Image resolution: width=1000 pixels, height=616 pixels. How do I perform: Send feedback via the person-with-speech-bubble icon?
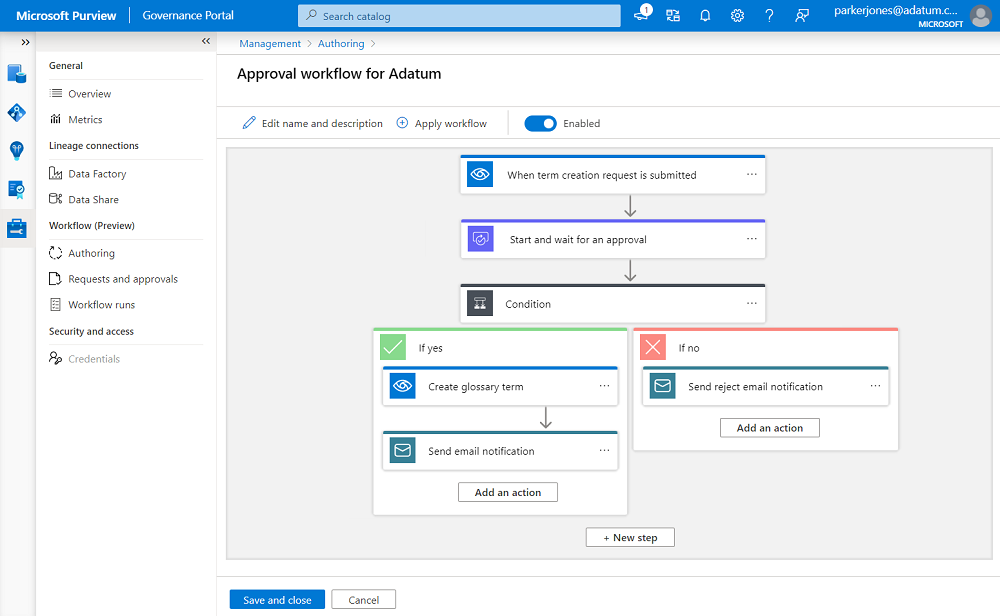(x=801, y=16)
